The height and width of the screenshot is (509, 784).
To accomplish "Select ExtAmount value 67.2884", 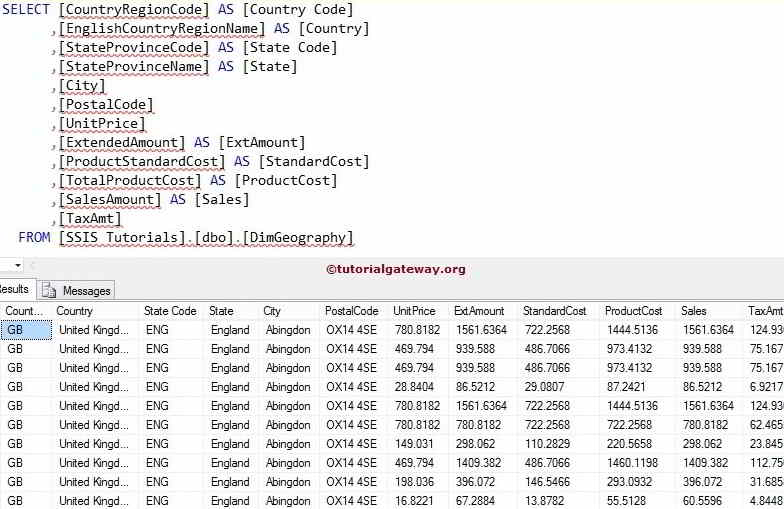I will [475, 501].
